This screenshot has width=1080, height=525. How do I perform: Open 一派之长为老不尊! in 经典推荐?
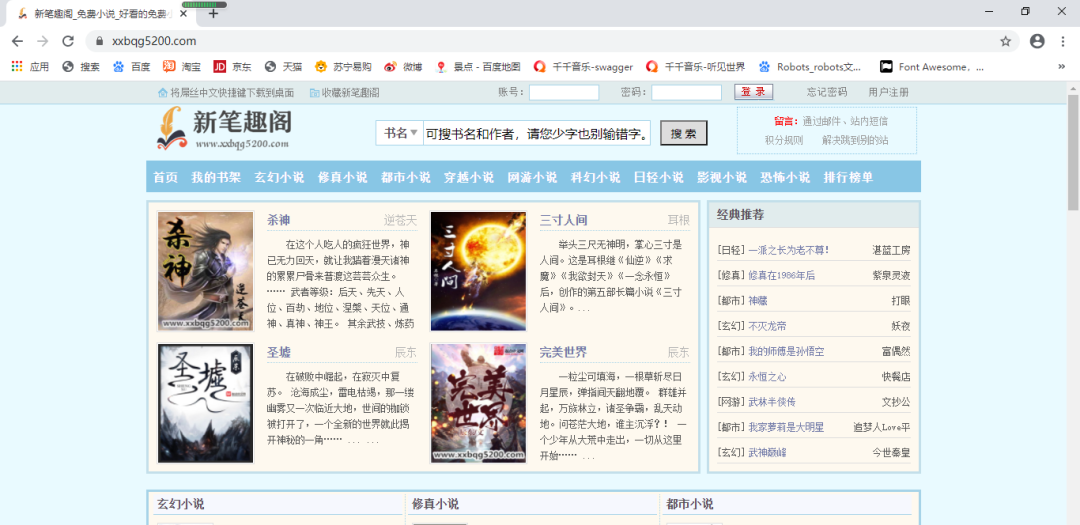[789, 250]
